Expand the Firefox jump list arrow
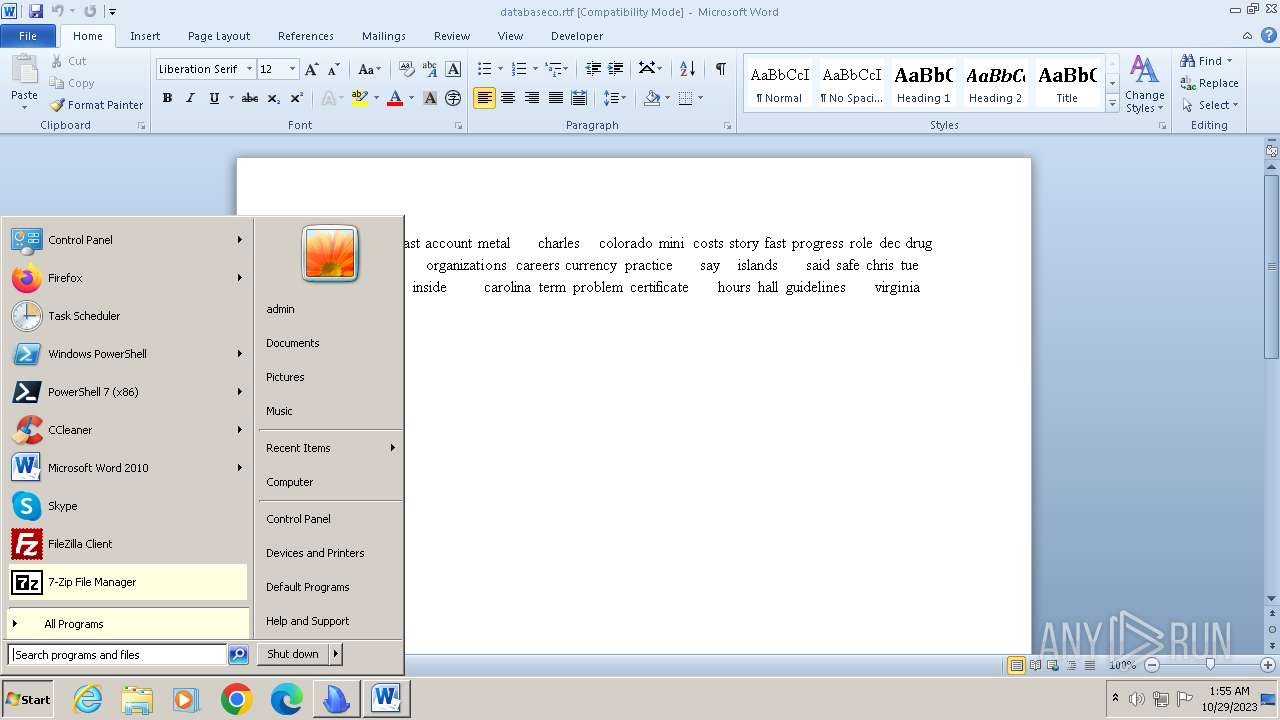This screenshot has width=1280, height=720. (240, 278)
